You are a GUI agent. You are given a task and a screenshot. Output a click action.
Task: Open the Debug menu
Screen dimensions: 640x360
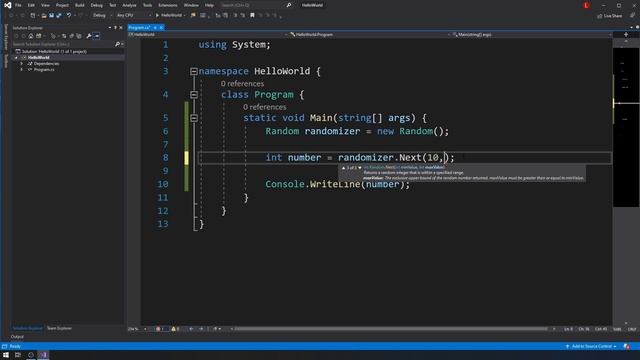pos(97,5)
